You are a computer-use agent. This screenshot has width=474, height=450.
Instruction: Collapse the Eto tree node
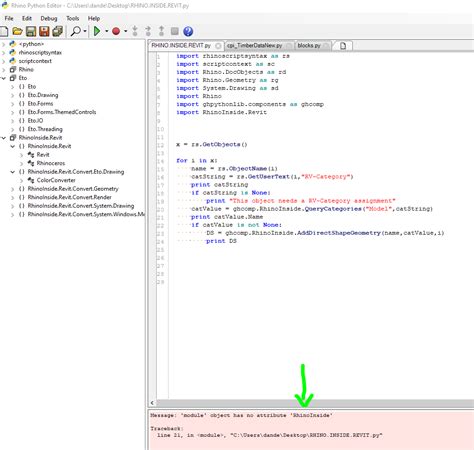tap(4, 78)
